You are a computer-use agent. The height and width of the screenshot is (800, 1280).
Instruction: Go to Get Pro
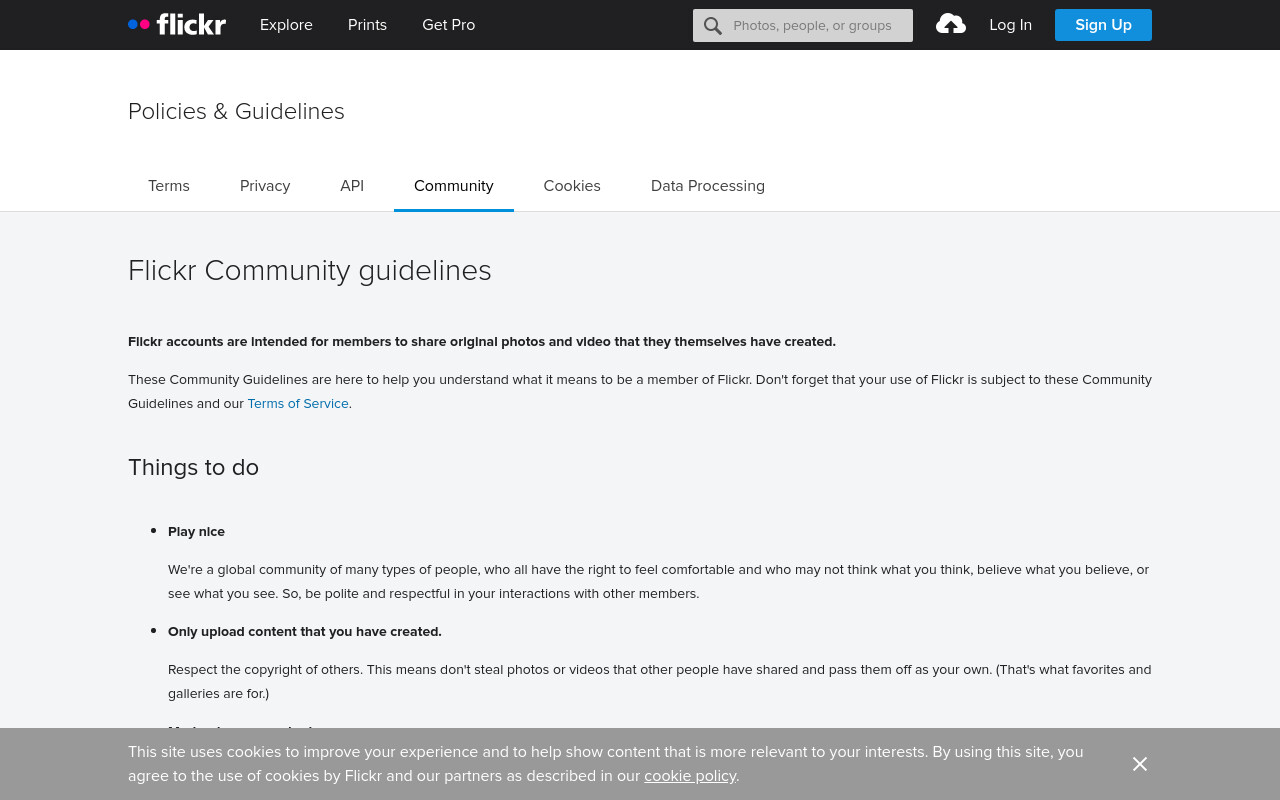click(x=448, y=25)
